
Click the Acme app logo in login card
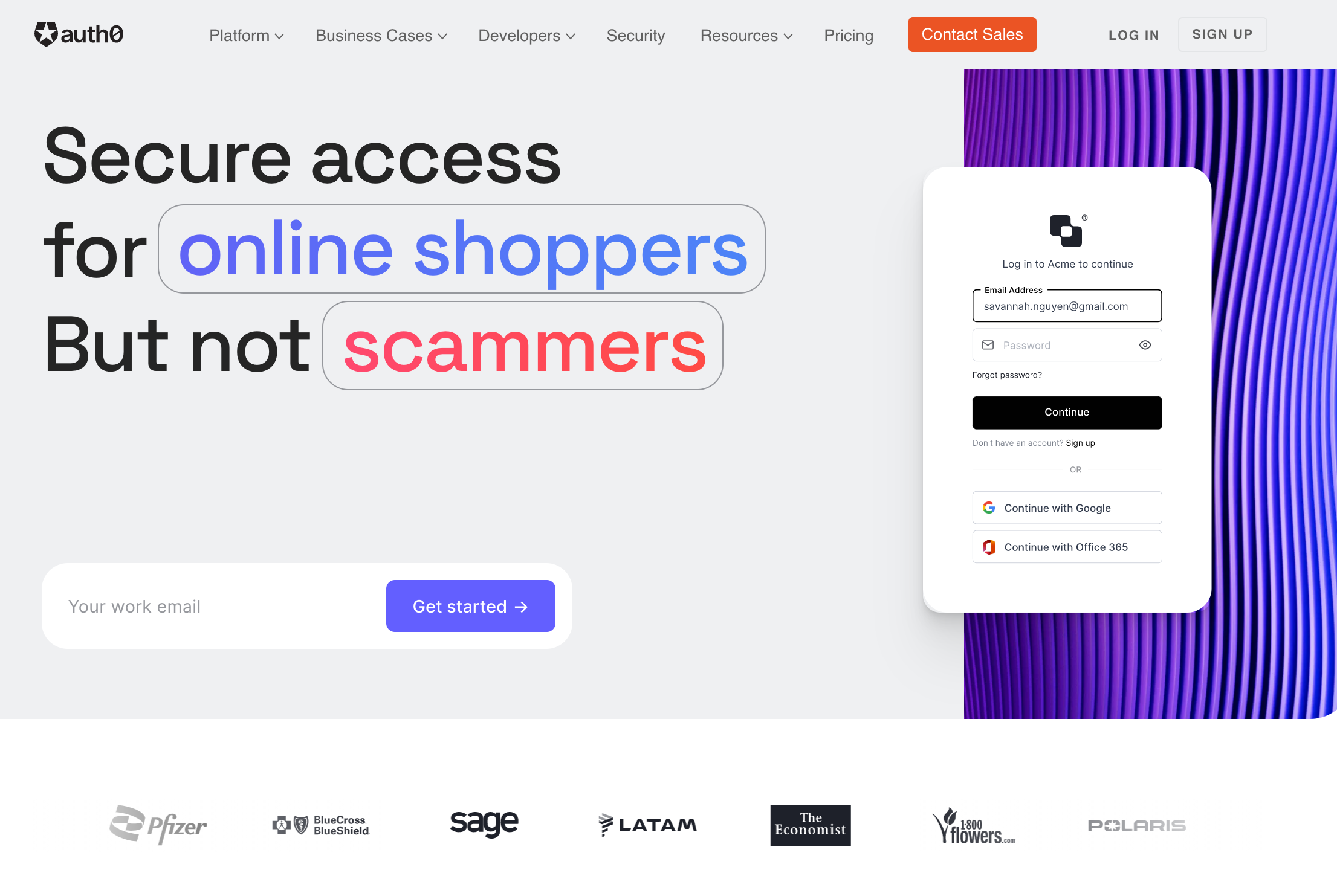pyautogui.click(x=1065, y=228)
